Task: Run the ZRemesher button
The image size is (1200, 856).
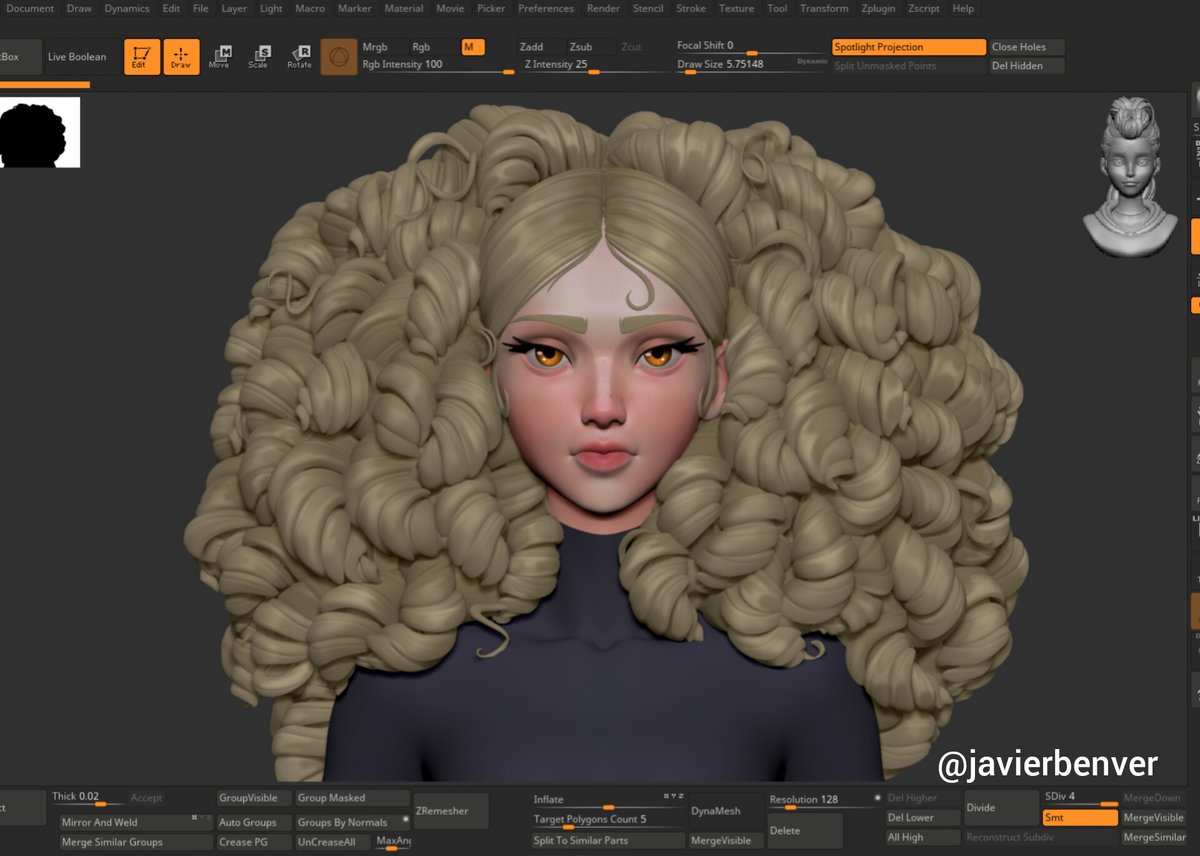Action: pos(451,811)
